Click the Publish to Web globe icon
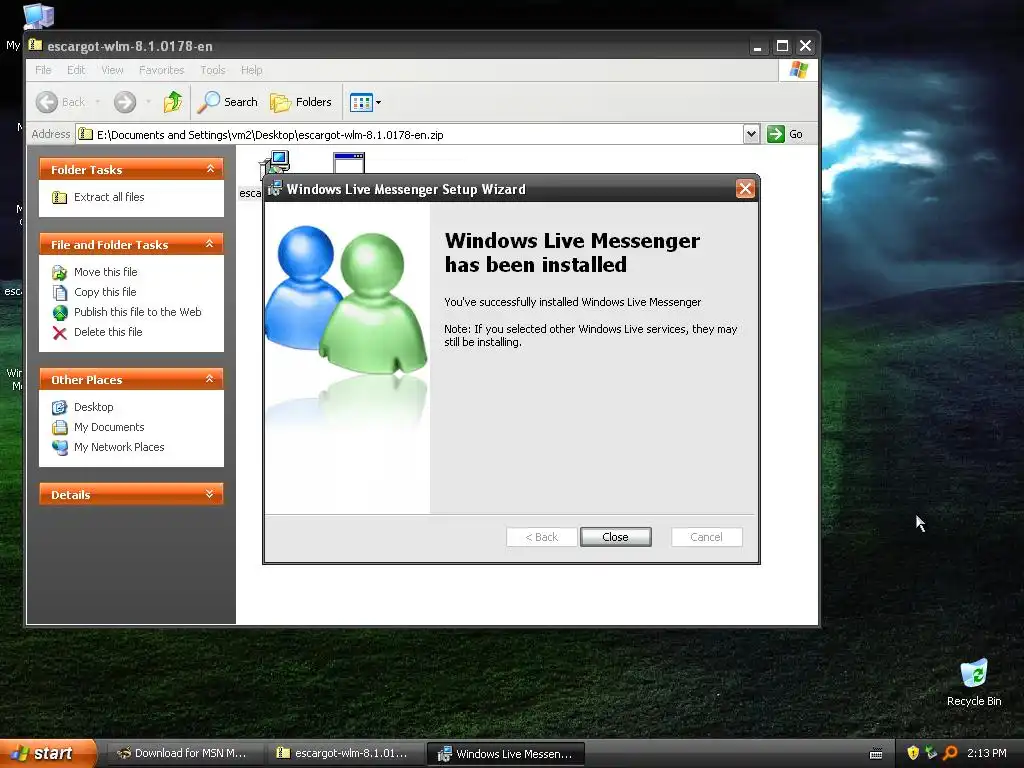 click(x=59, y=313)
